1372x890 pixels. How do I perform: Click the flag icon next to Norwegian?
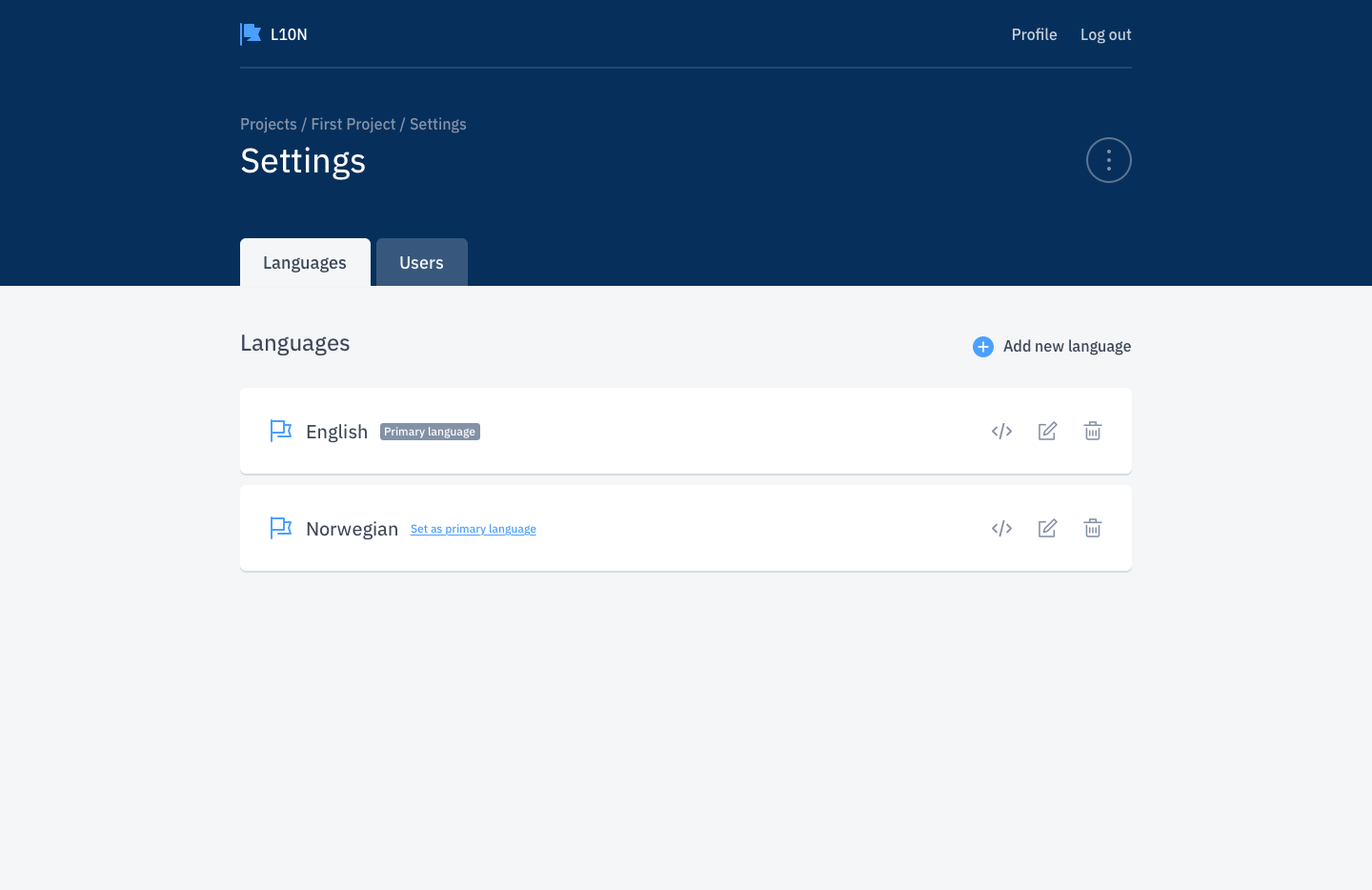(281, 528)
